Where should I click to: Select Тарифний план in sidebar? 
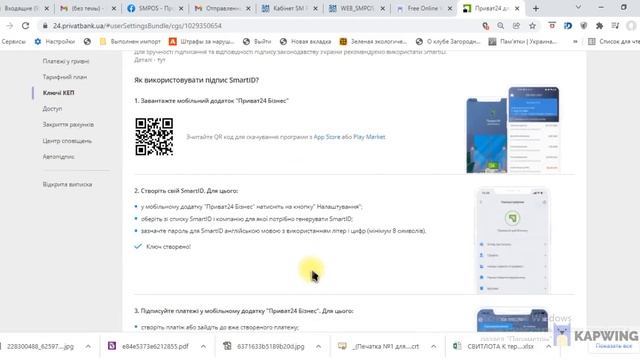(x=64, y=77)
